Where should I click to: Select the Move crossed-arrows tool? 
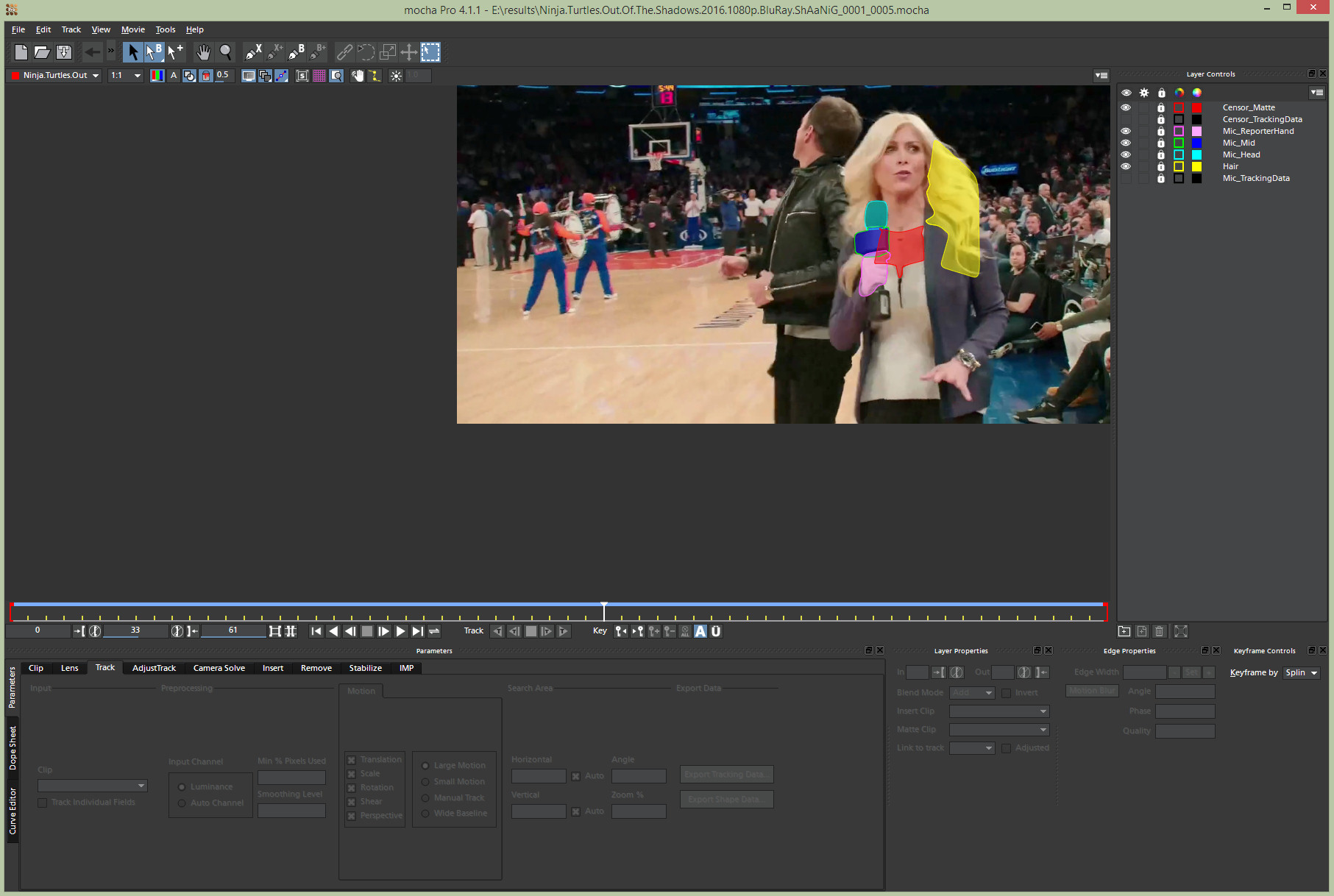point(408,52)
